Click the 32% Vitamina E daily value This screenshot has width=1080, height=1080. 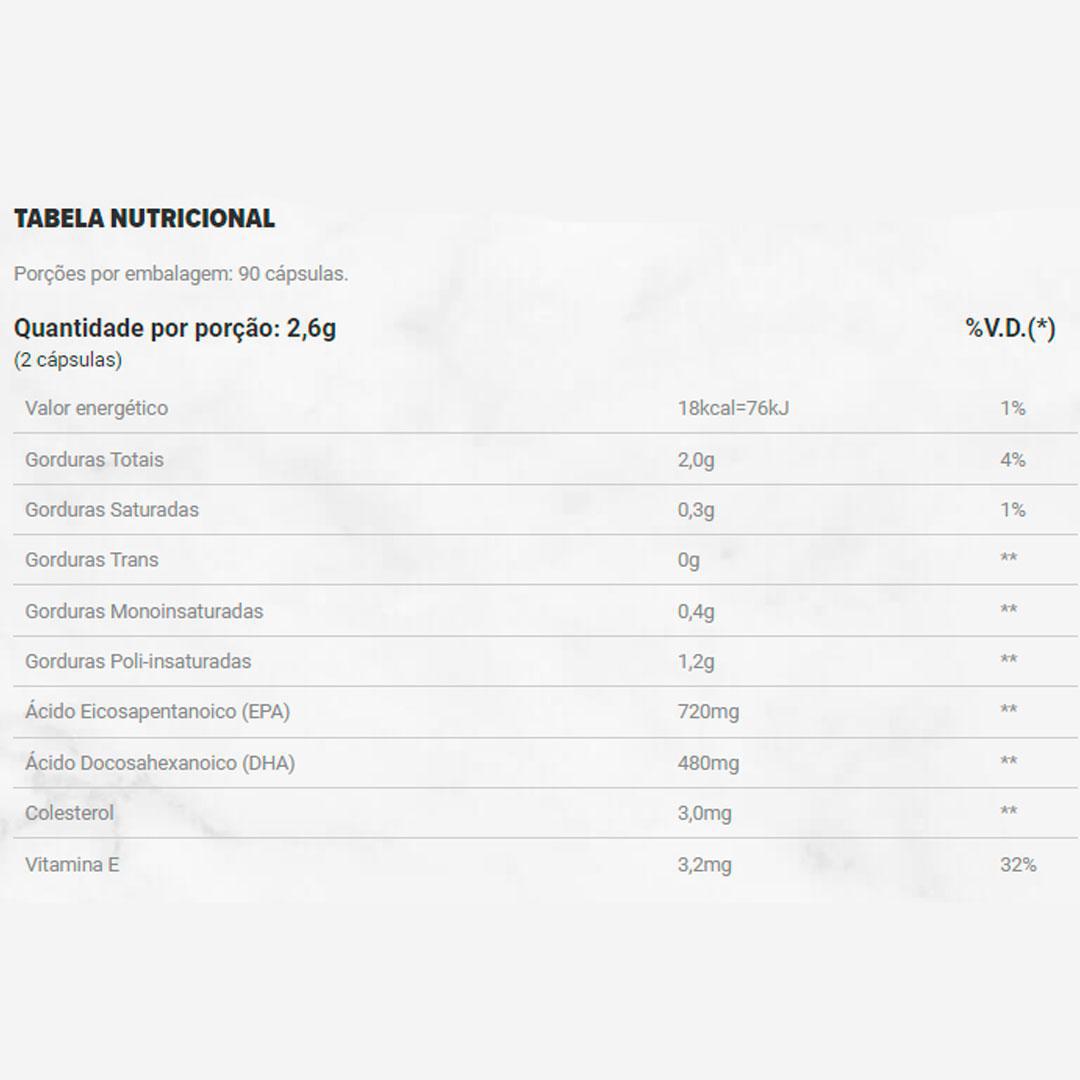point(1018,865)
